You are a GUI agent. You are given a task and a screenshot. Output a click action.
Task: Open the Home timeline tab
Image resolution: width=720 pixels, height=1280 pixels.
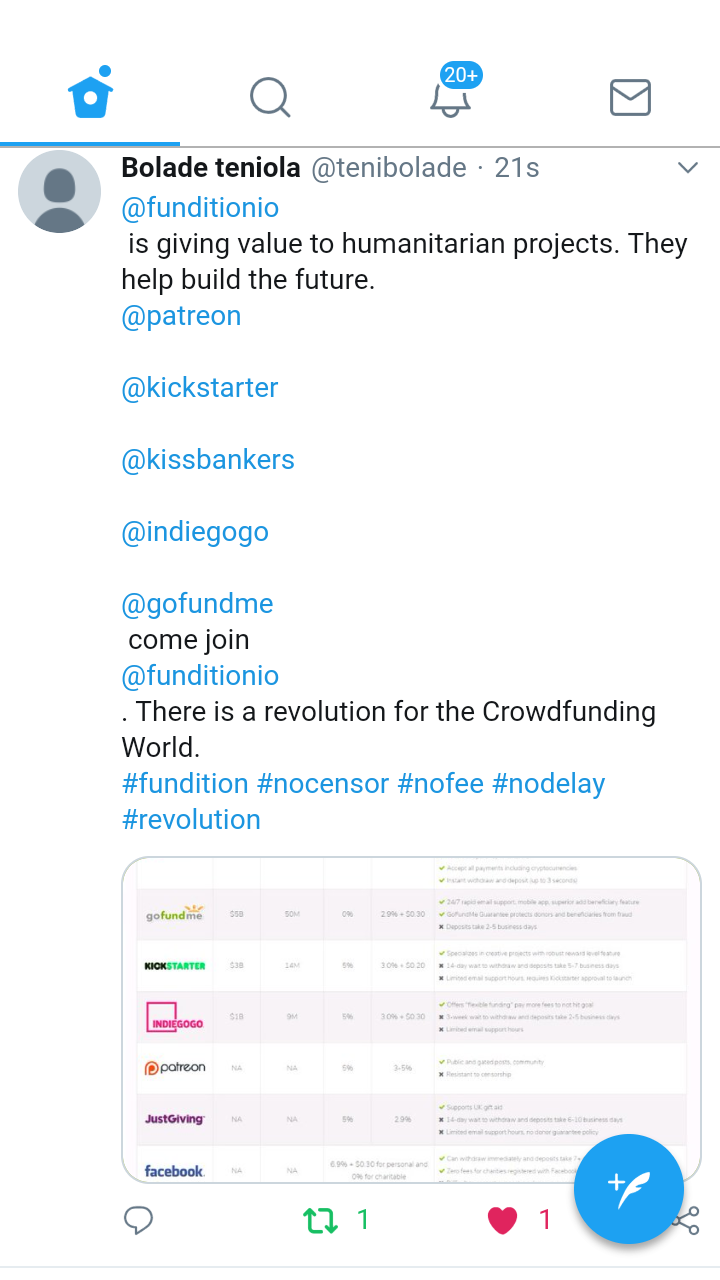coord(90,97)
